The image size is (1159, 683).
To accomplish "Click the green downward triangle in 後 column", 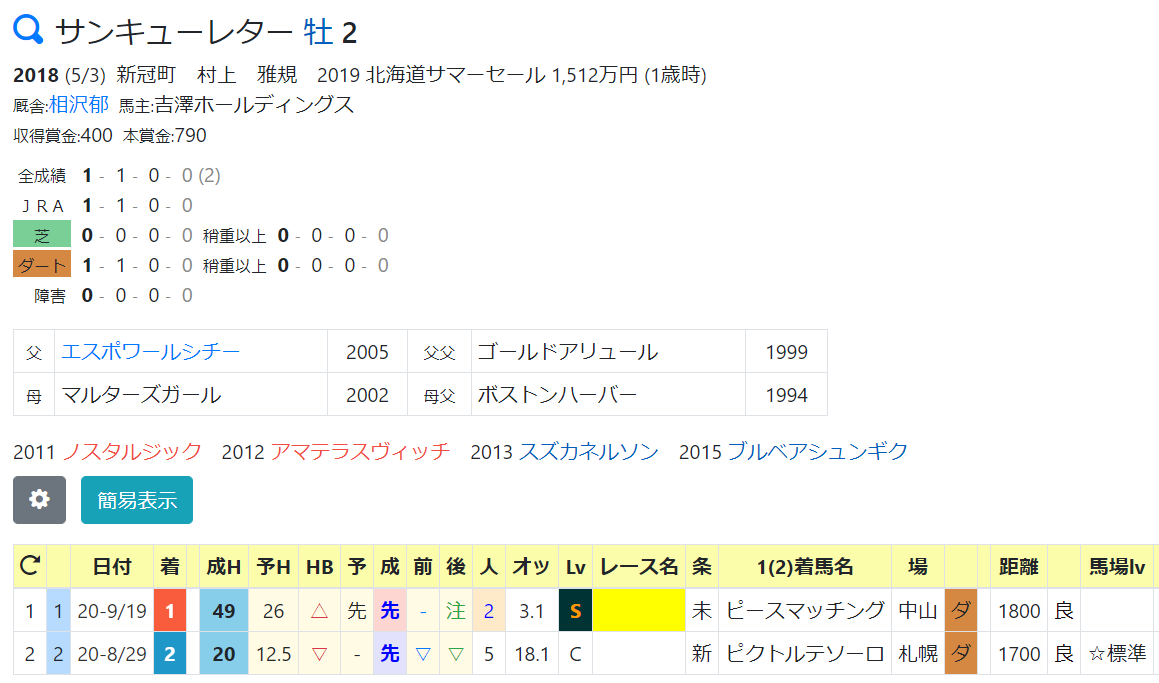I will point(456,653).
